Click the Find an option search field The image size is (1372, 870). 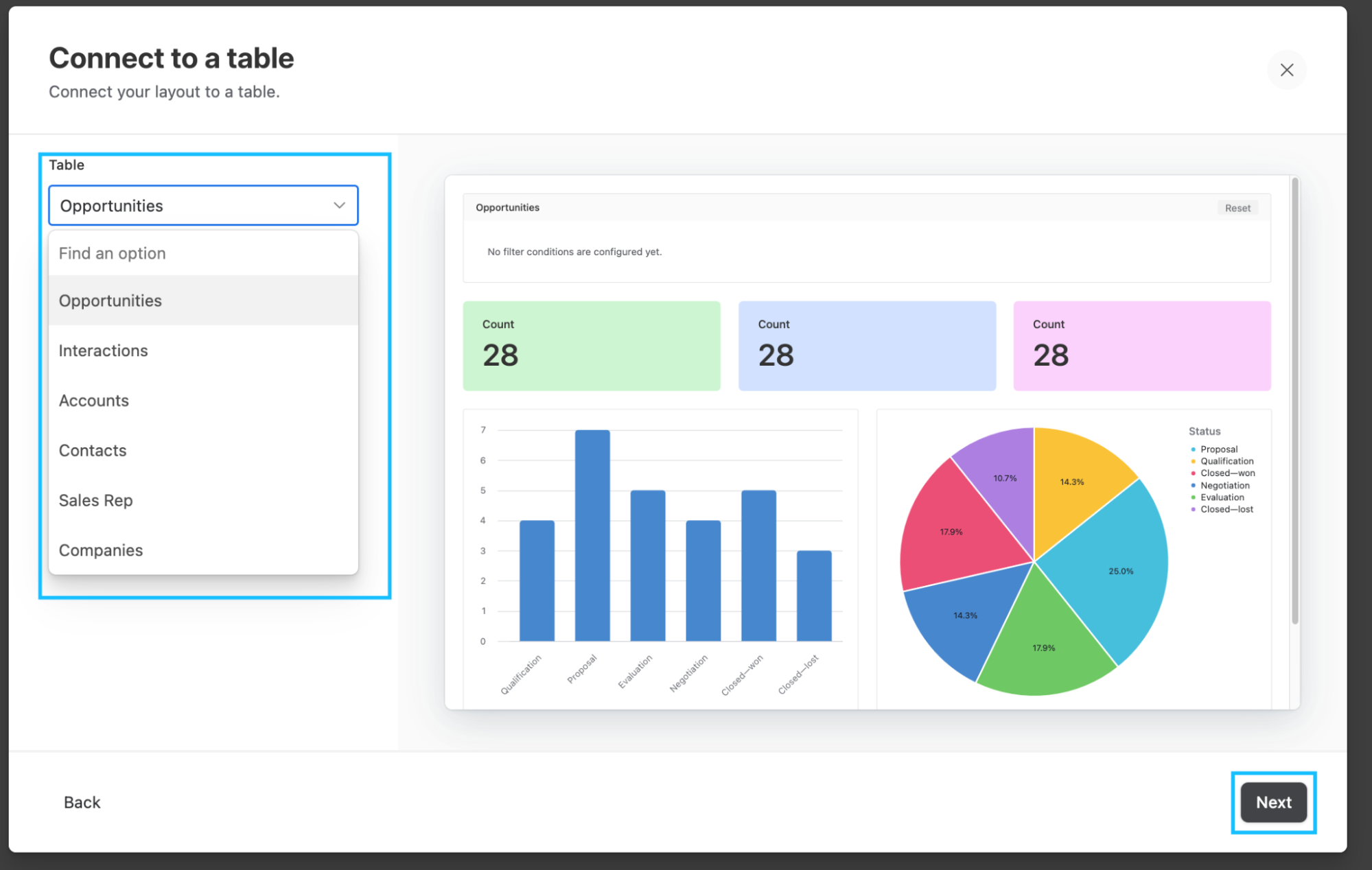[203, 253]
